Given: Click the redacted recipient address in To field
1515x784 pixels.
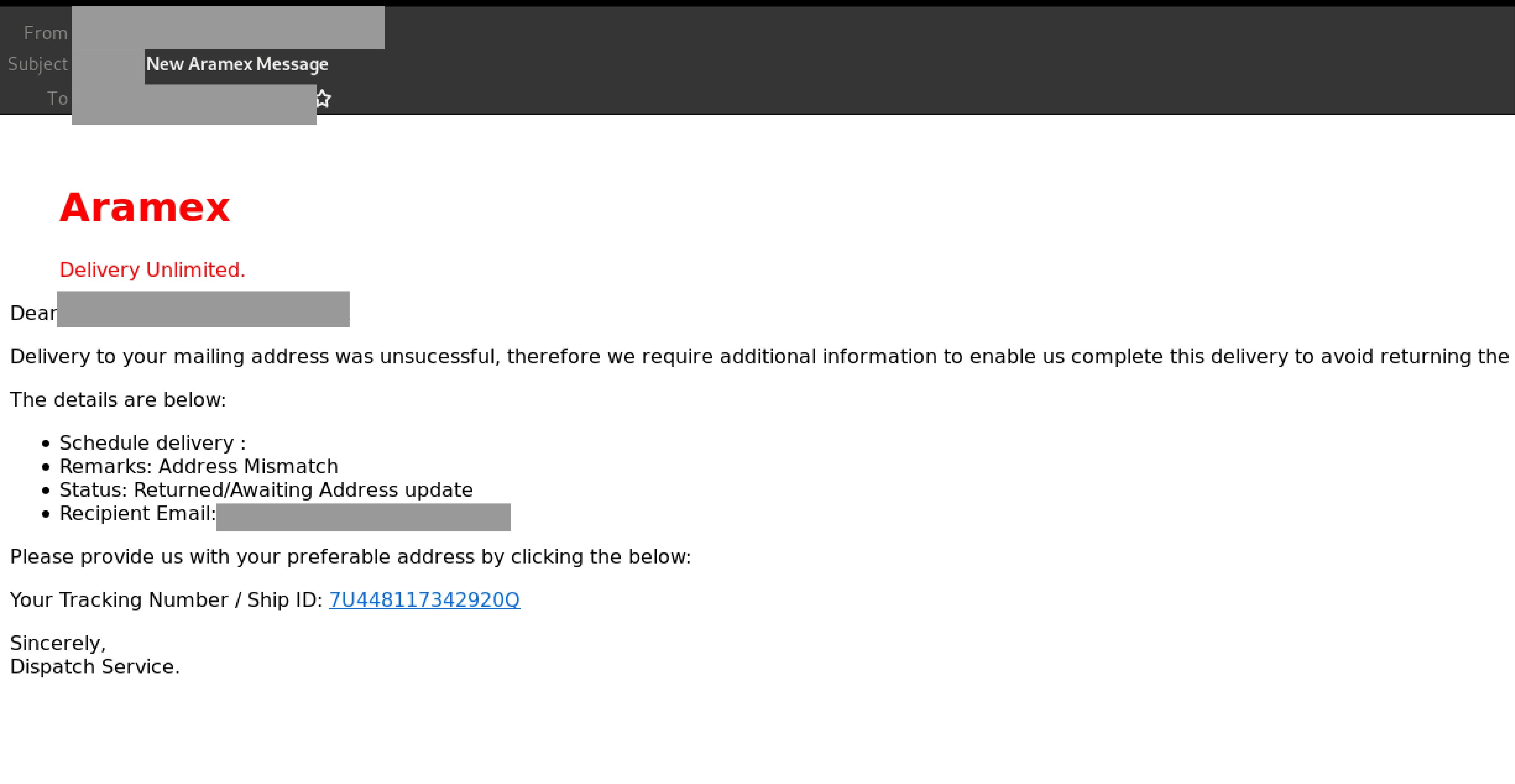Looking at the screenshot, I should click(x=194, y=104).
